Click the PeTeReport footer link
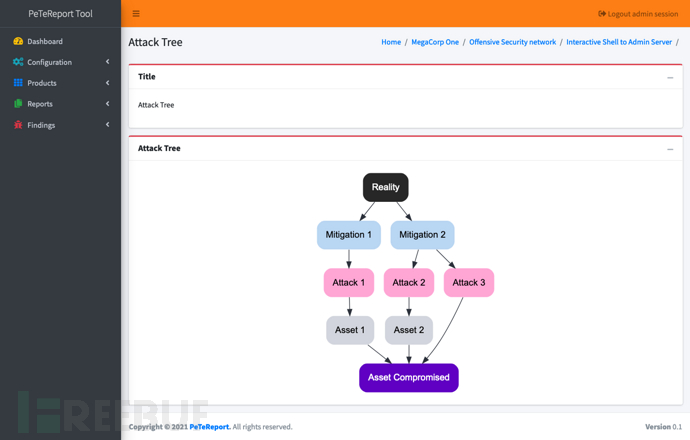The image size is (690, 440). click(210, 427)
